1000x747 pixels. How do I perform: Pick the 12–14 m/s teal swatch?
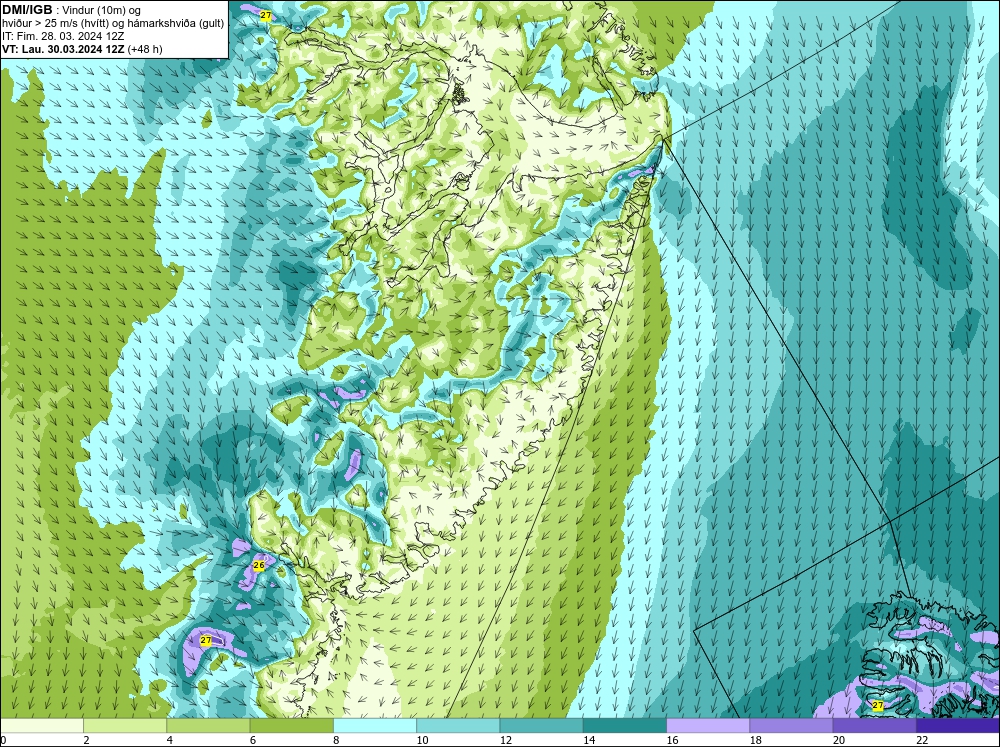click(x=541, y=725)
